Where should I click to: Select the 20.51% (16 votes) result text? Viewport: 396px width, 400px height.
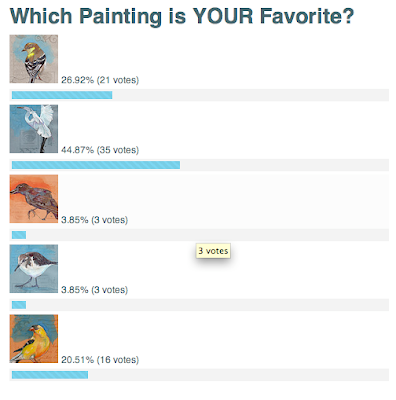click(100, 360)
